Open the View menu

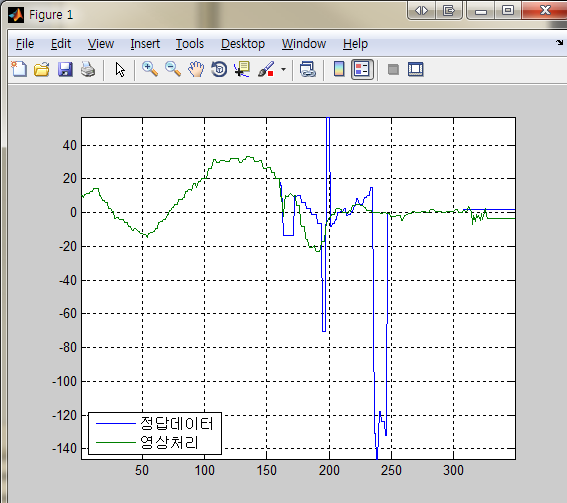coord(101,44)
